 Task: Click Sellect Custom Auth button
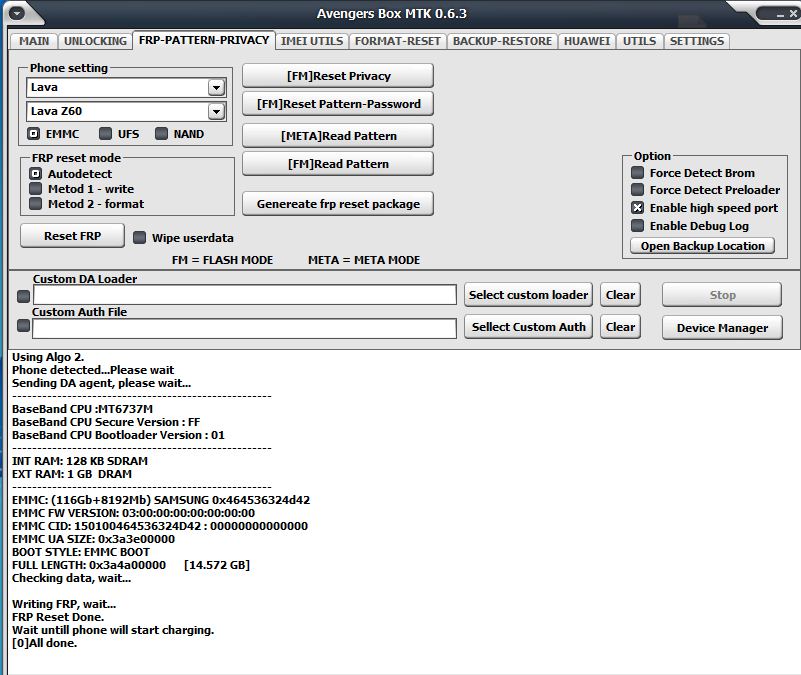pyautogui.click(x=528, y=327)
